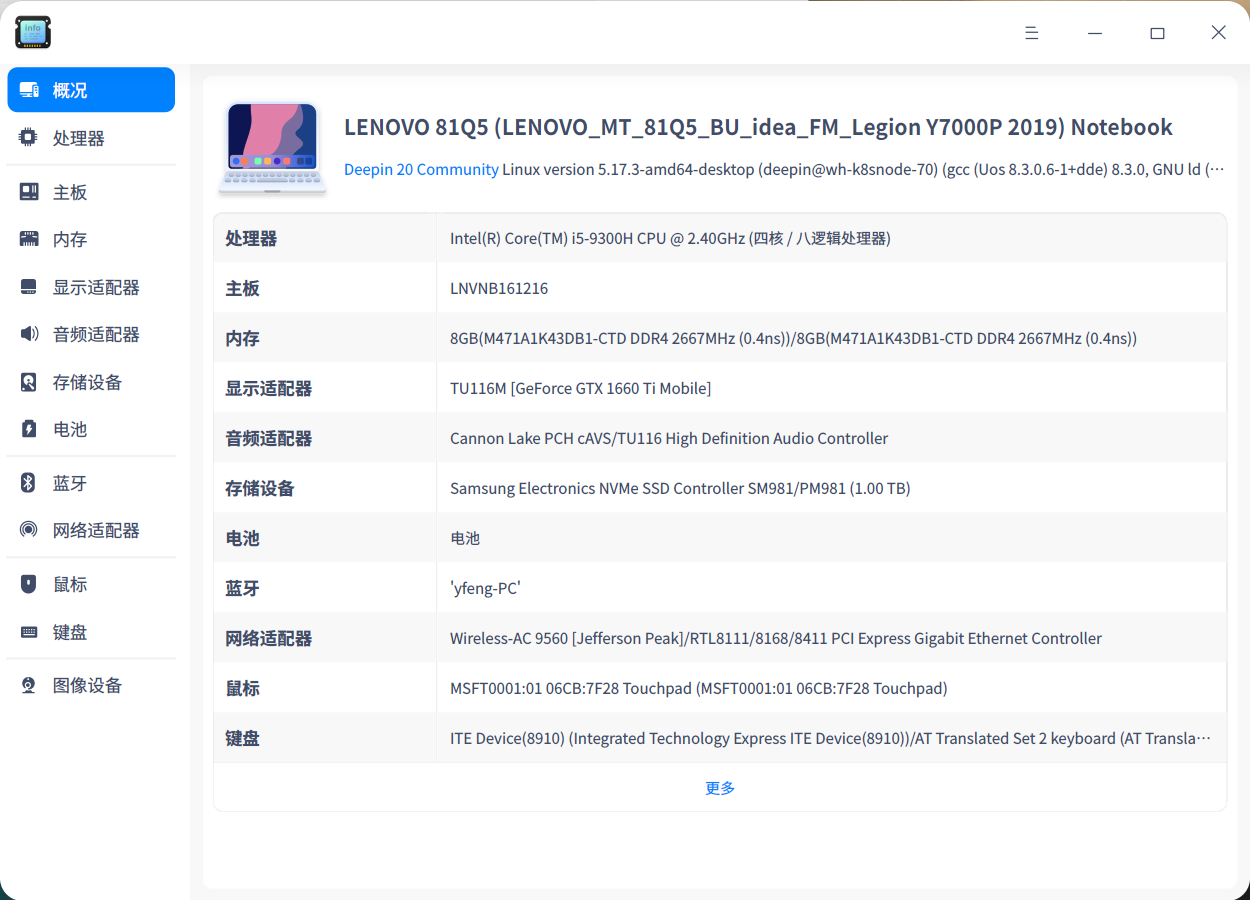Image resolution: width=1250 pixels, height=900 pixels.
Task: Click the ITE Device(8910) keyboard value
Action: [x=830, y=738]
